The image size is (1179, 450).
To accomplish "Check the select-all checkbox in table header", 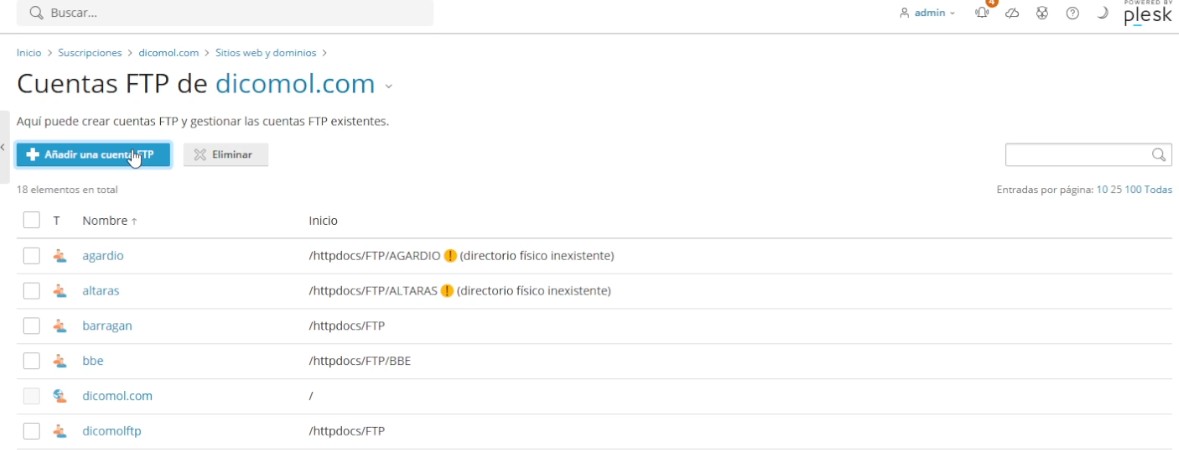I will 31,220.
